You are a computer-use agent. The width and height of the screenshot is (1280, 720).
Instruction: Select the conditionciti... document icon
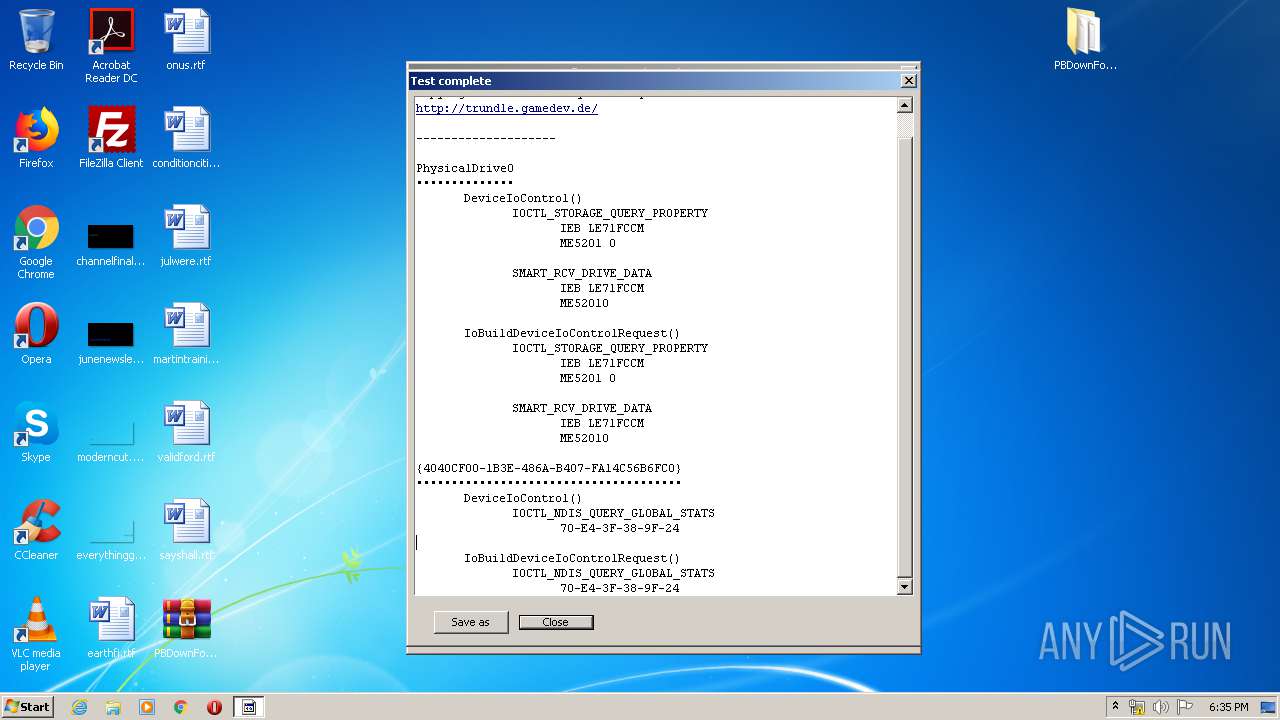coord(186,138)
